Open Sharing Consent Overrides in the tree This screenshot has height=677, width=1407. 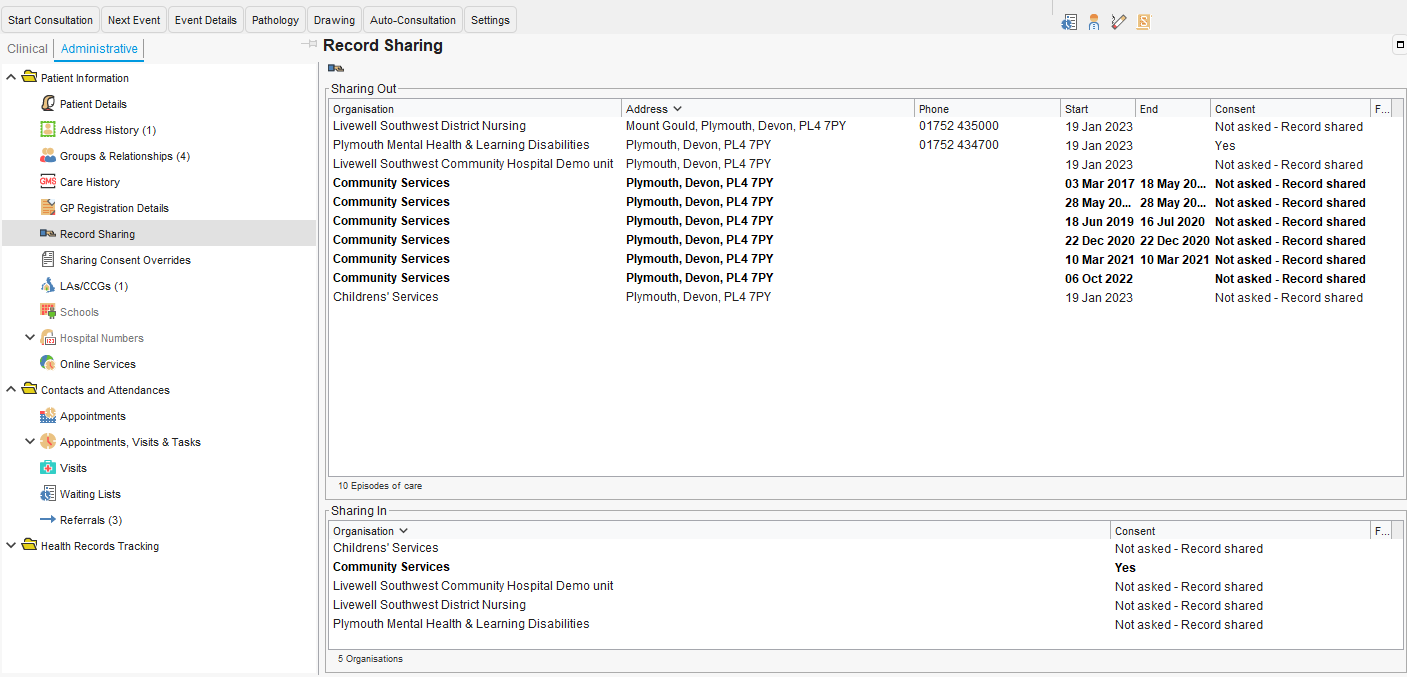pyautogui.click(x=125, y=260)
